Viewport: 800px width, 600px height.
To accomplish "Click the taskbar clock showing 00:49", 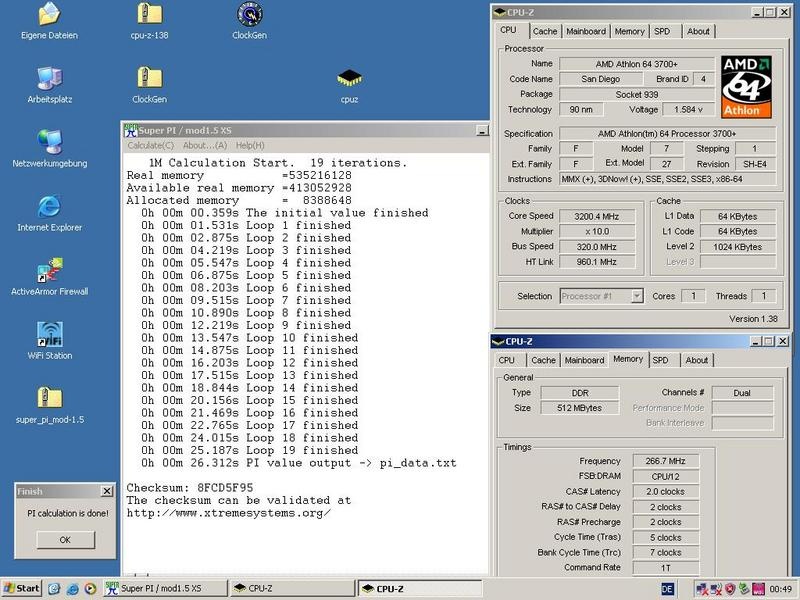I will click(781, 589).
